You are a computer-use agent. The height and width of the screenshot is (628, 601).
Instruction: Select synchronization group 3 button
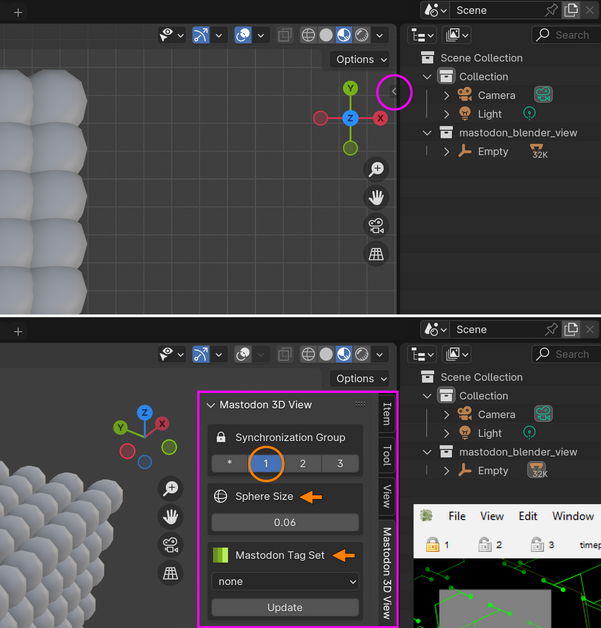[340, 464]
